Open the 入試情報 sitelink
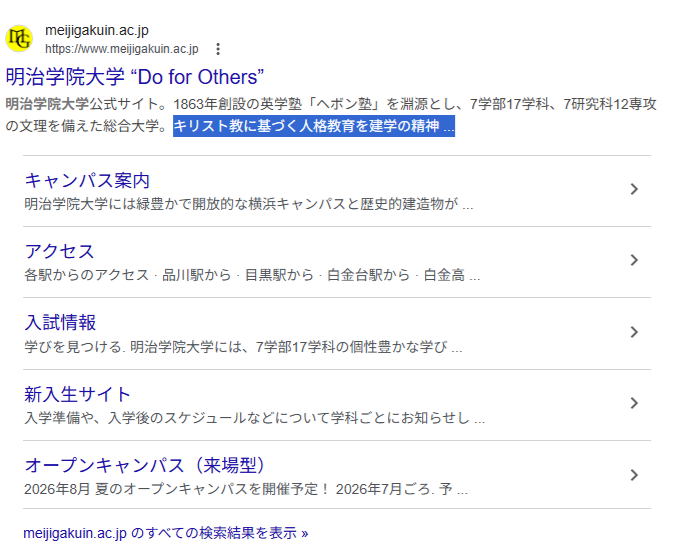This screenshot has height=557, width=683. click(59, 323)
